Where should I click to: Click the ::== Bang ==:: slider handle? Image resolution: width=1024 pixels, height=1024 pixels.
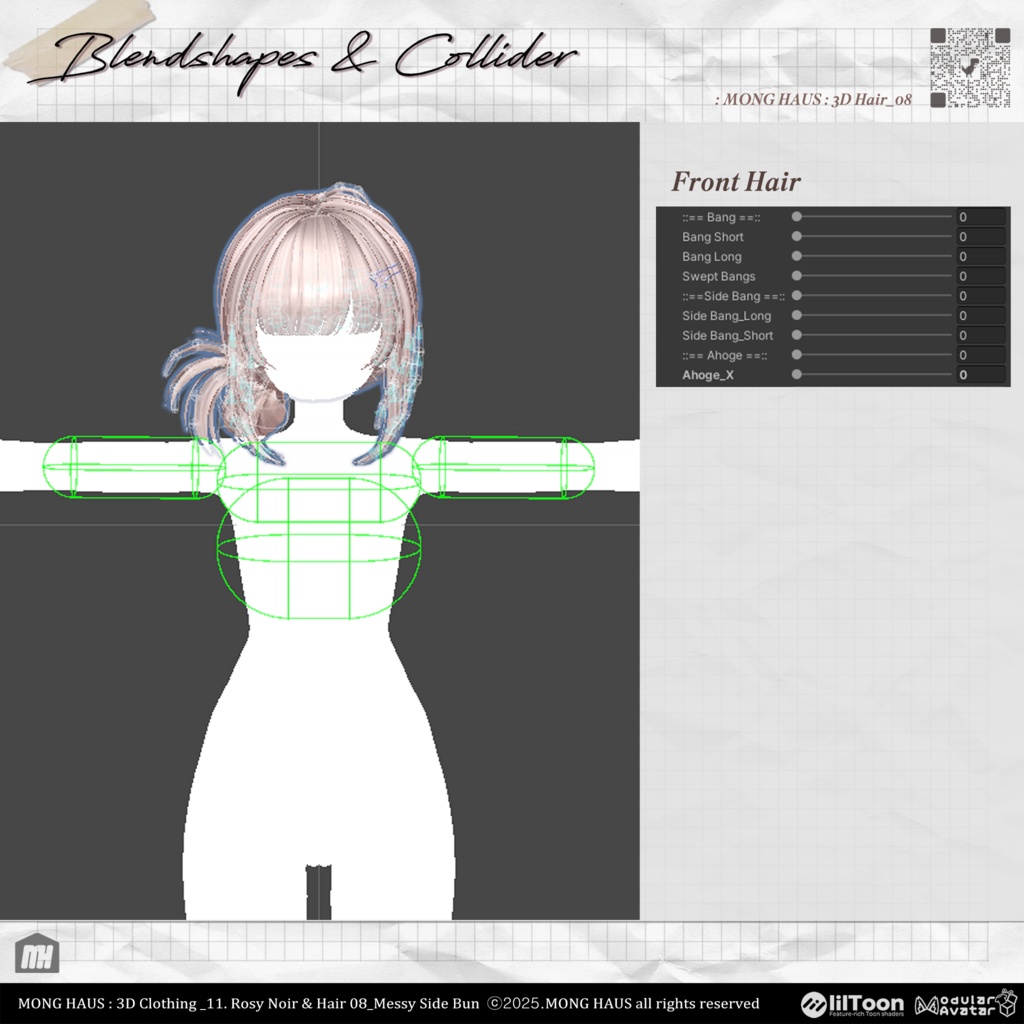pyautogui.click(x=797, y=216)
